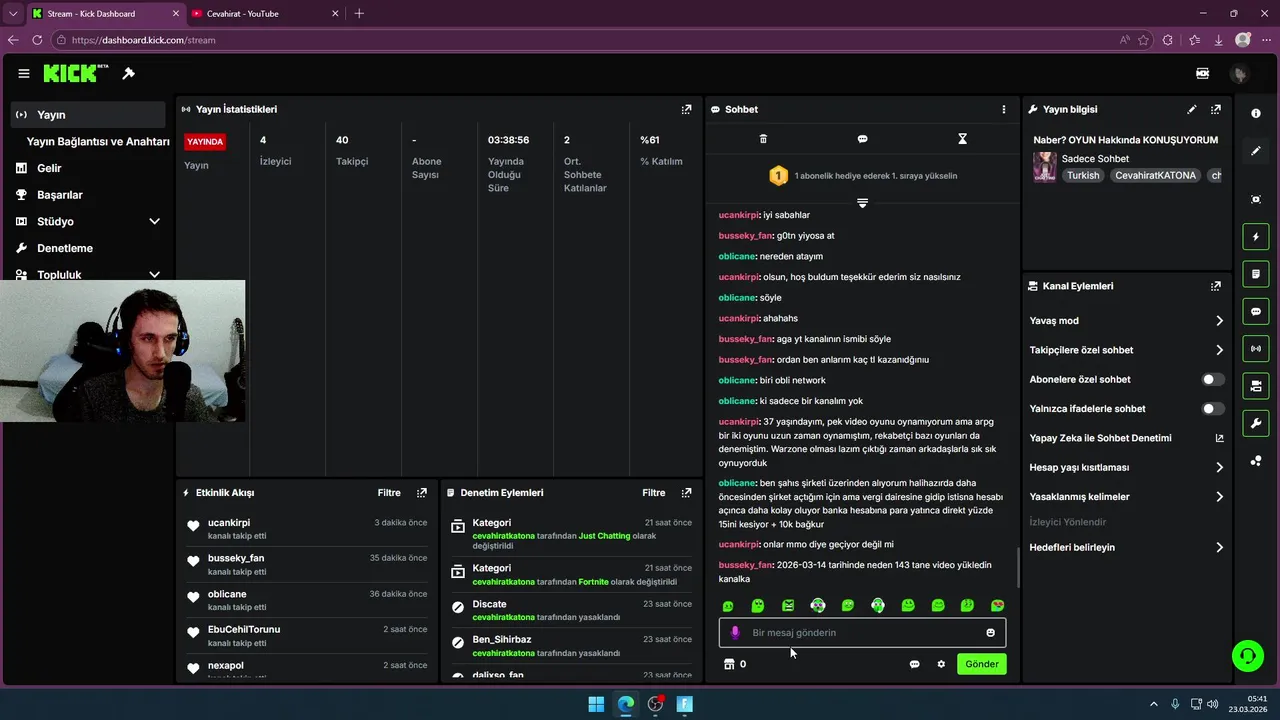Edit stream info with the pencil icon
1280x720 pixels.
(x=1191, y=109)
